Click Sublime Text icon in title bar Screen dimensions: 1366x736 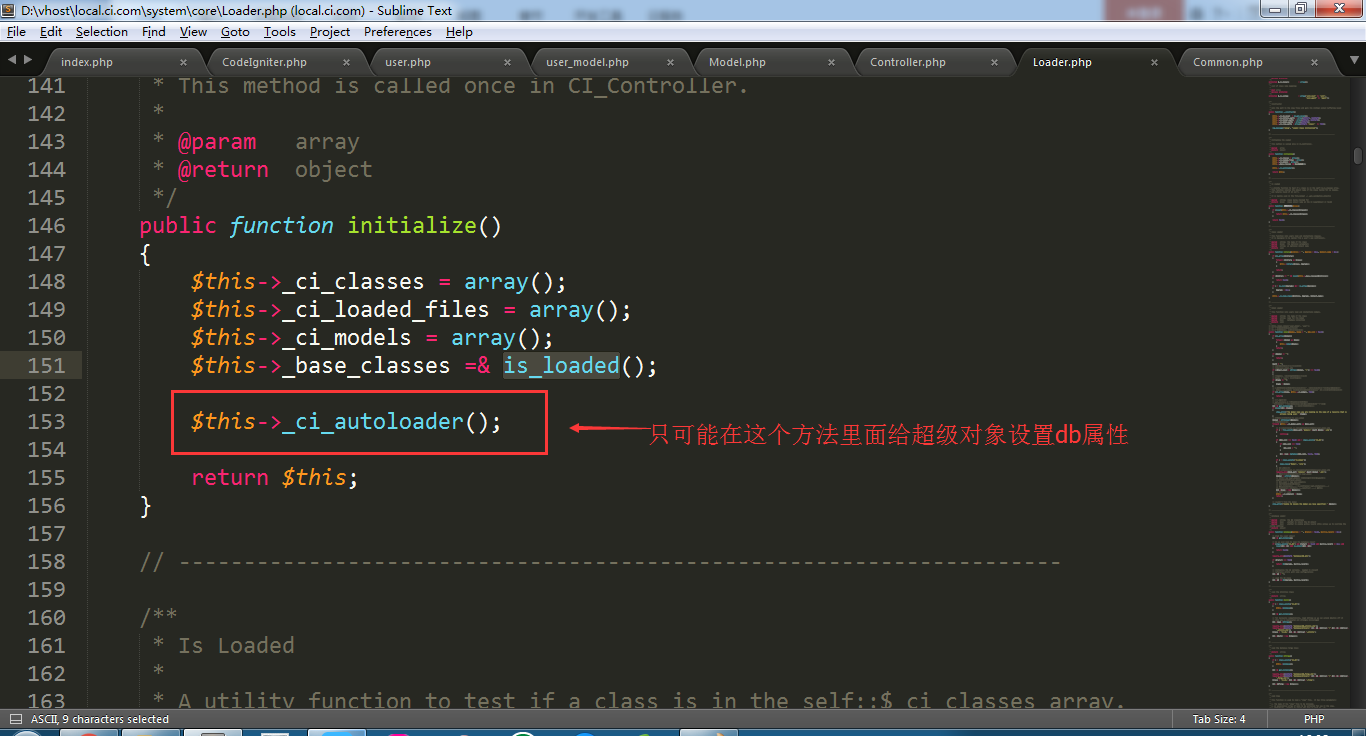(9, 10)
